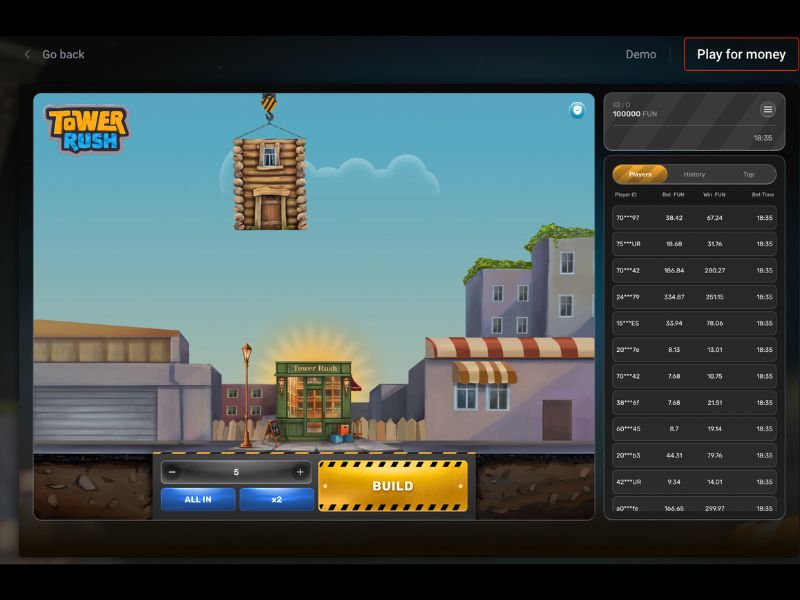The width and height of the screenshot is (800, 600).
Task: Click the bet amount field showing 5
Action: point(236,472)
